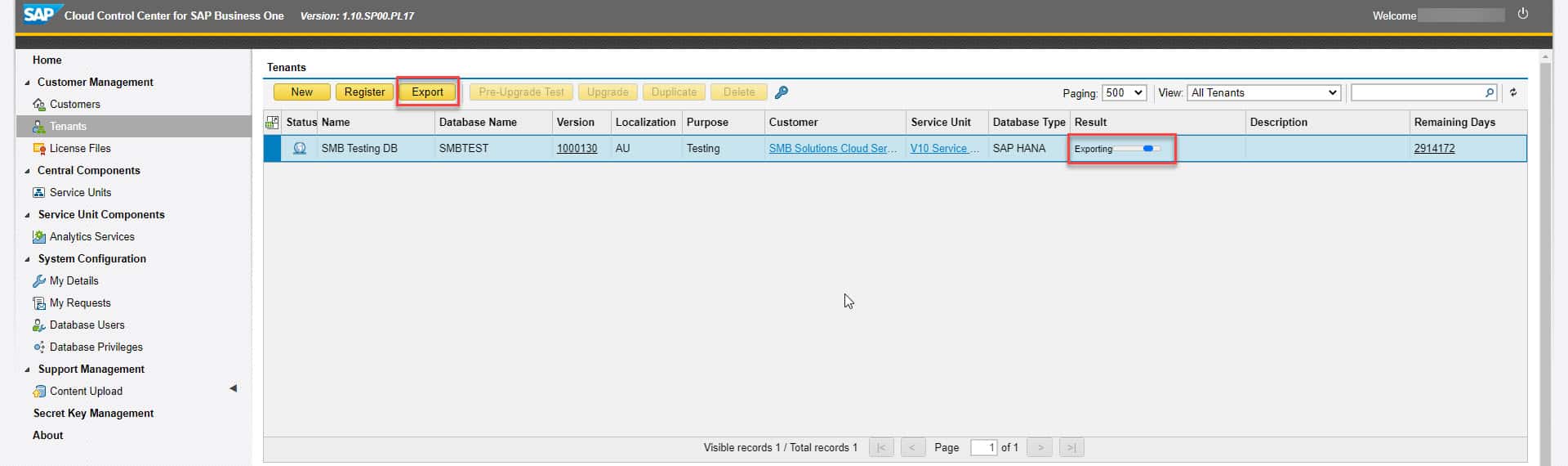Click the key icon in Tenants toolbar
This screenshot has height=466, width=1568.
point(781,92)
